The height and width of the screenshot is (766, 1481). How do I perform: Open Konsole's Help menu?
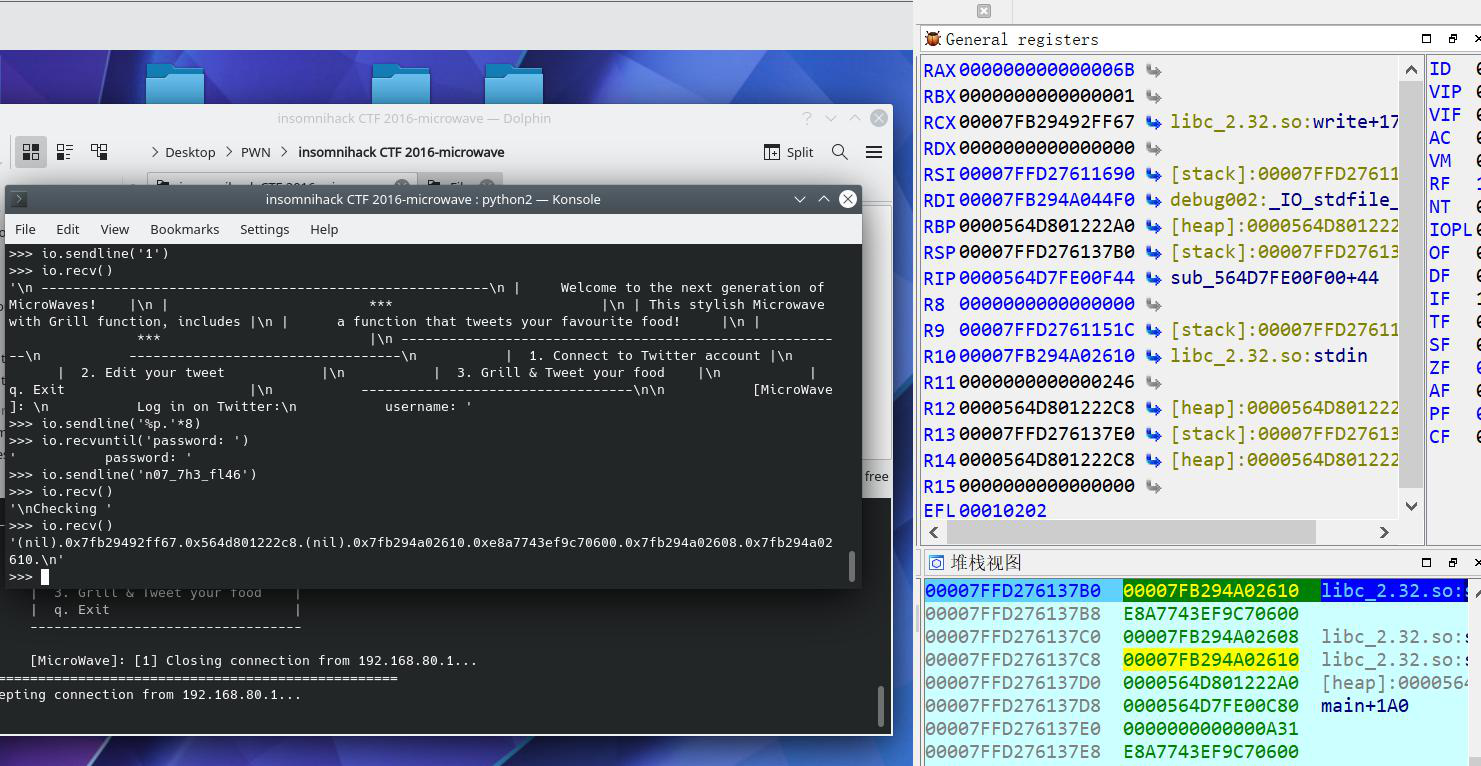point(324,229)
